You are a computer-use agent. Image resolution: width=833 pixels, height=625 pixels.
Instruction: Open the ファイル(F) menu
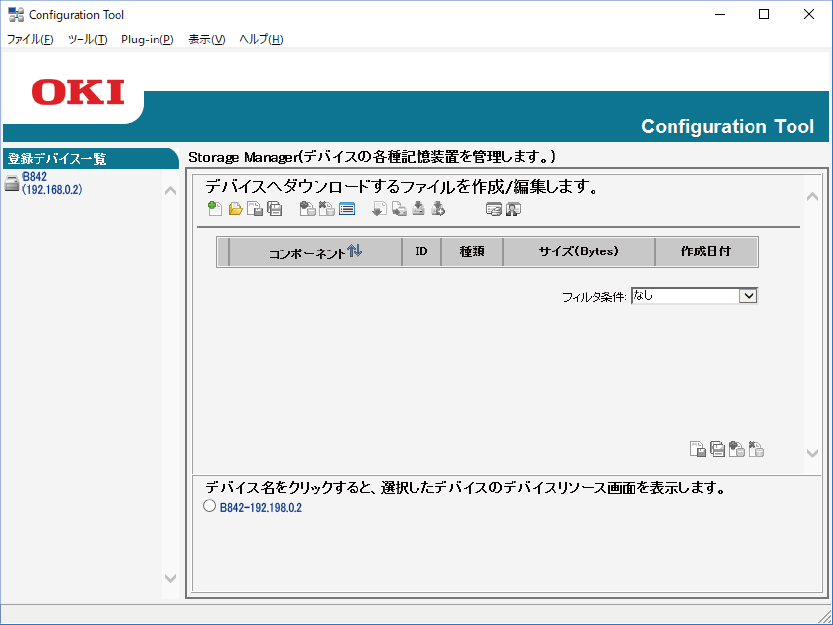pyautogui.click(x=30, y=39)
